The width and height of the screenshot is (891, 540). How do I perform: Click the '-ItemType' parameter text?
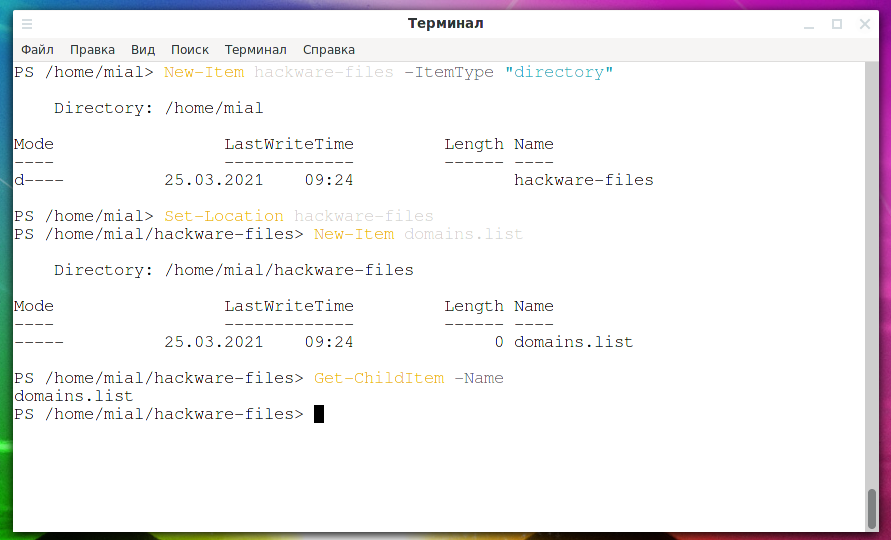449,72
